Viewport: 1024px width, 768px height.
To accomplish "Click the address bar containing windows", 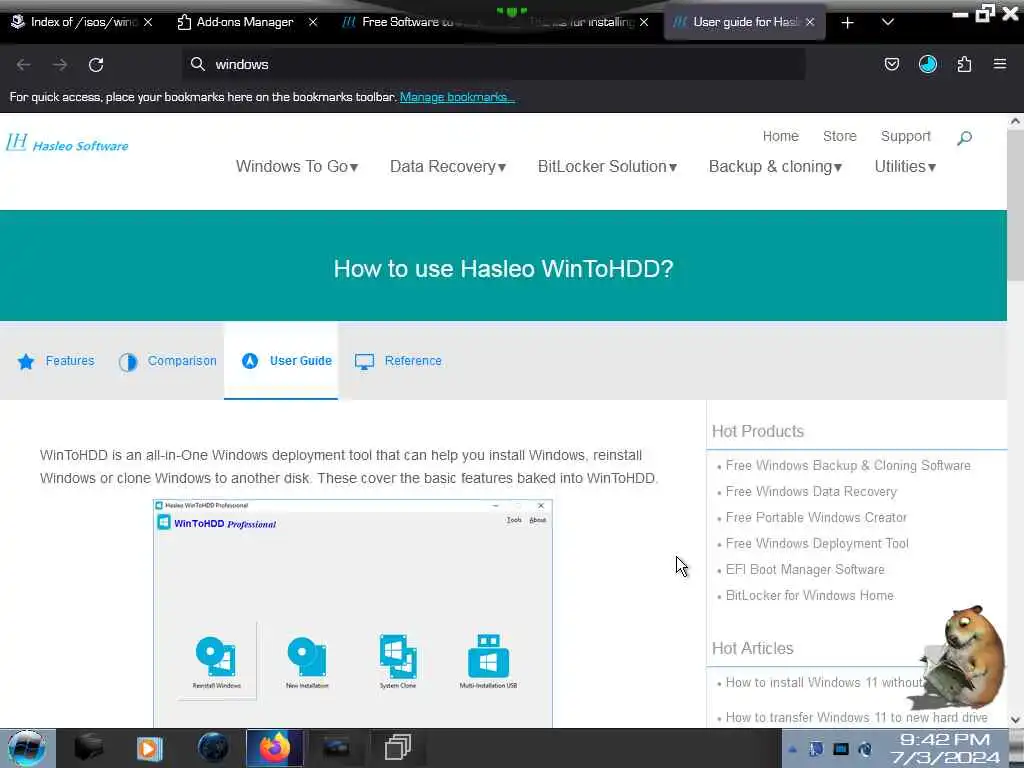I will tap(493, 64).
